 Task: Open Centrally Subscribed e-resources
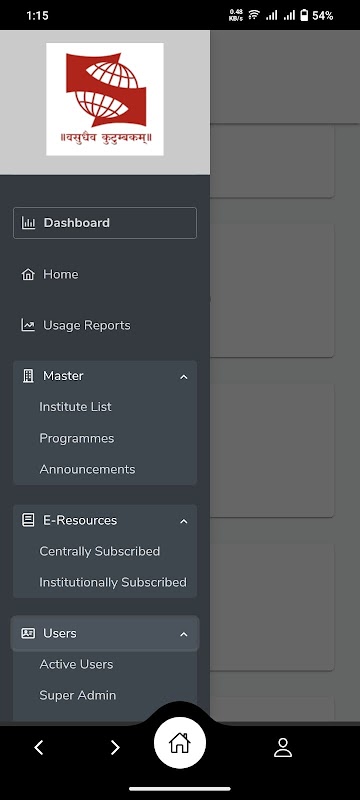pos(100,552)
